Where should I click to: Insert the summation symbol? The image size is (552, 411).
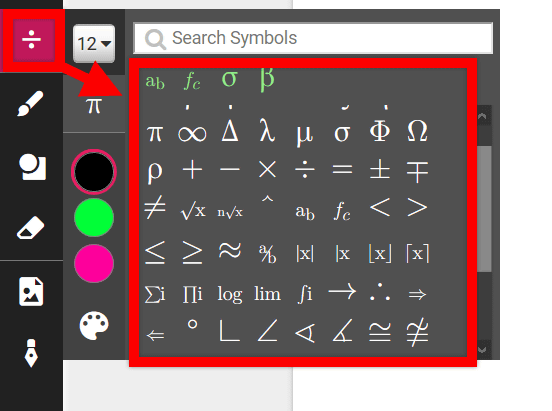click(155, 294)
